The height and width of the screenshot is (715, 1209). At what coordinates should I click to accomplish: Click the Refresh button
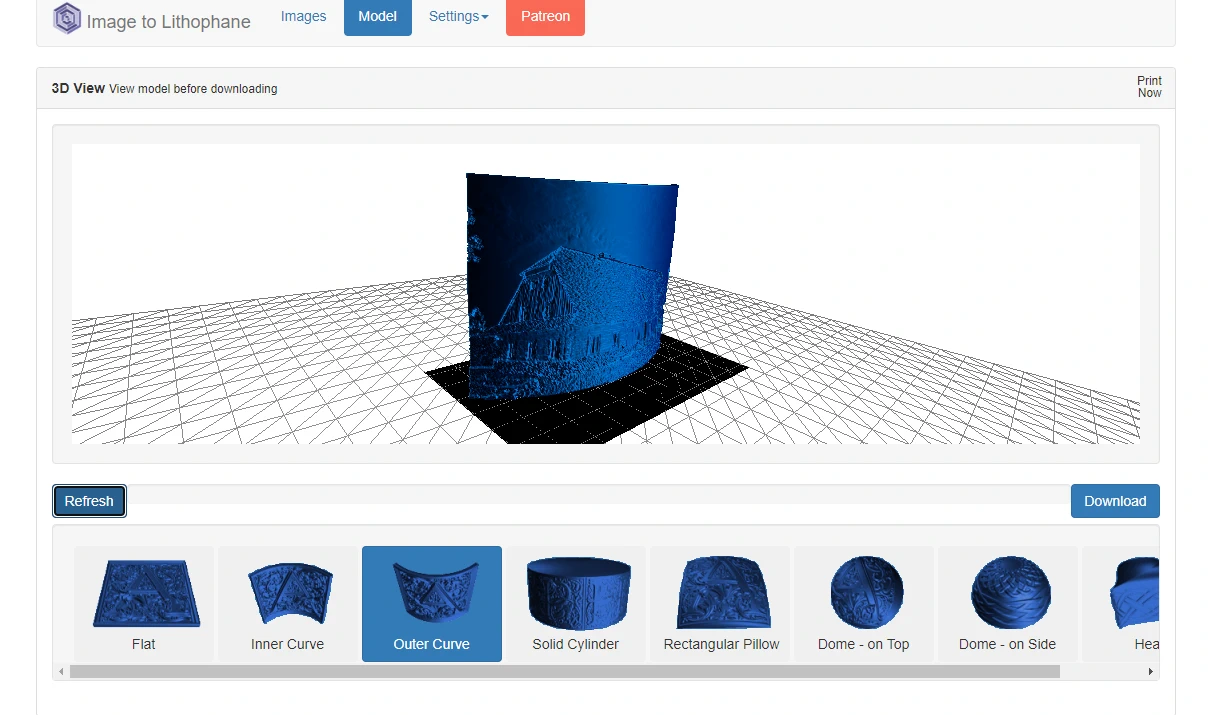pos(89,501)
